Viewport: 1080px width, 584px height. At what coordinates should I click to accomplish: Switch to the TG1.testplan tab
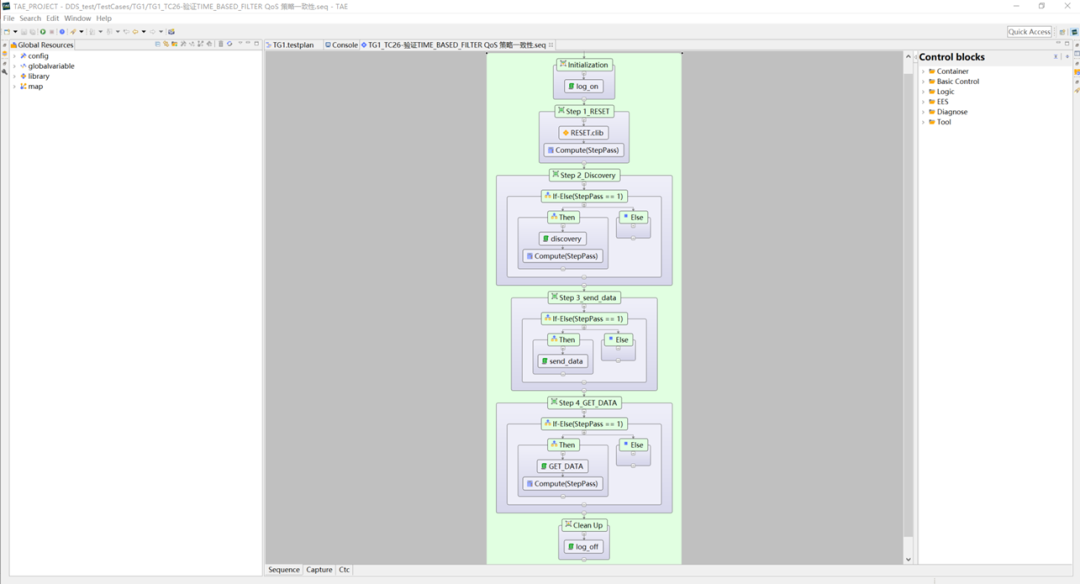point(290,45)
